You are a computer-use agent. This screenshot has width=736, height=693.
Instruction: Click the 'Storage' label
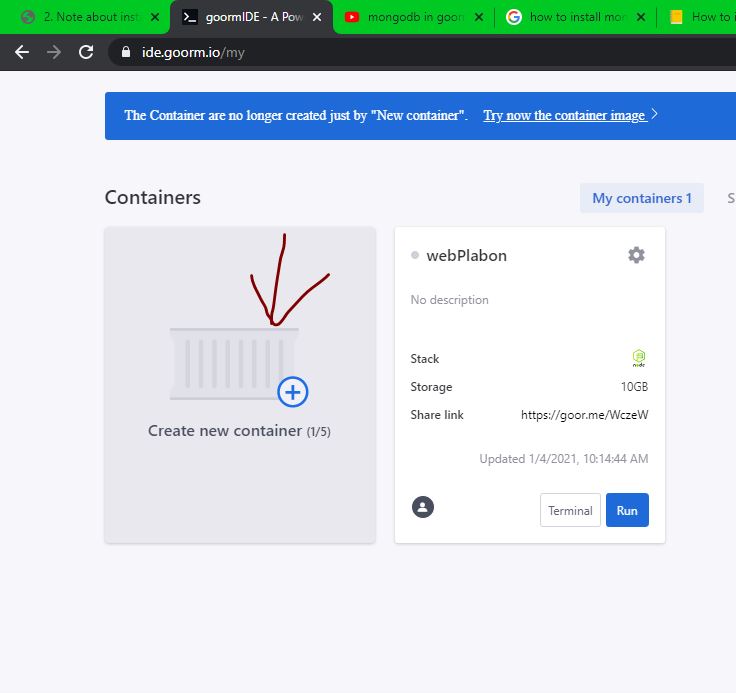pos(431,387)
